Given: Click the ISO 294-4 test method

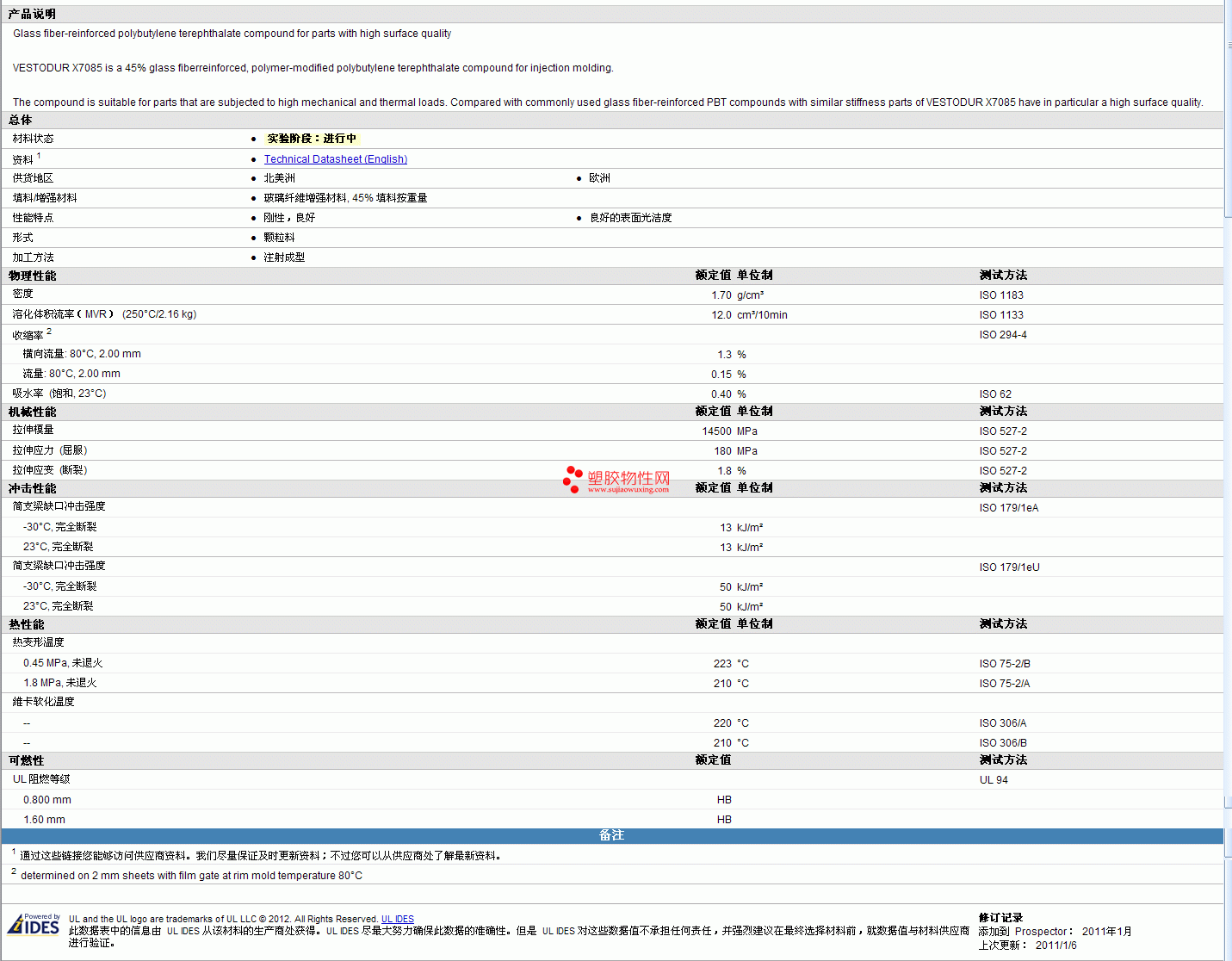Looking at the screenshot, I should (1003, 335).
